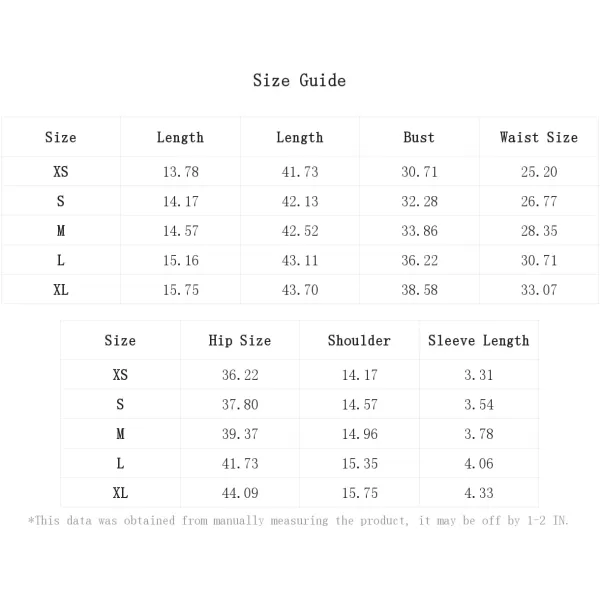Select the XL row label in bottom table
600x600 pixels.
tap(120, 492)
